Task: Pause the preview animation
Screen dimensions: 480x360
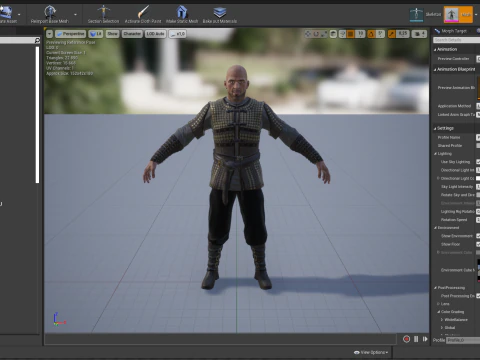Action: (x=416, y=339)
